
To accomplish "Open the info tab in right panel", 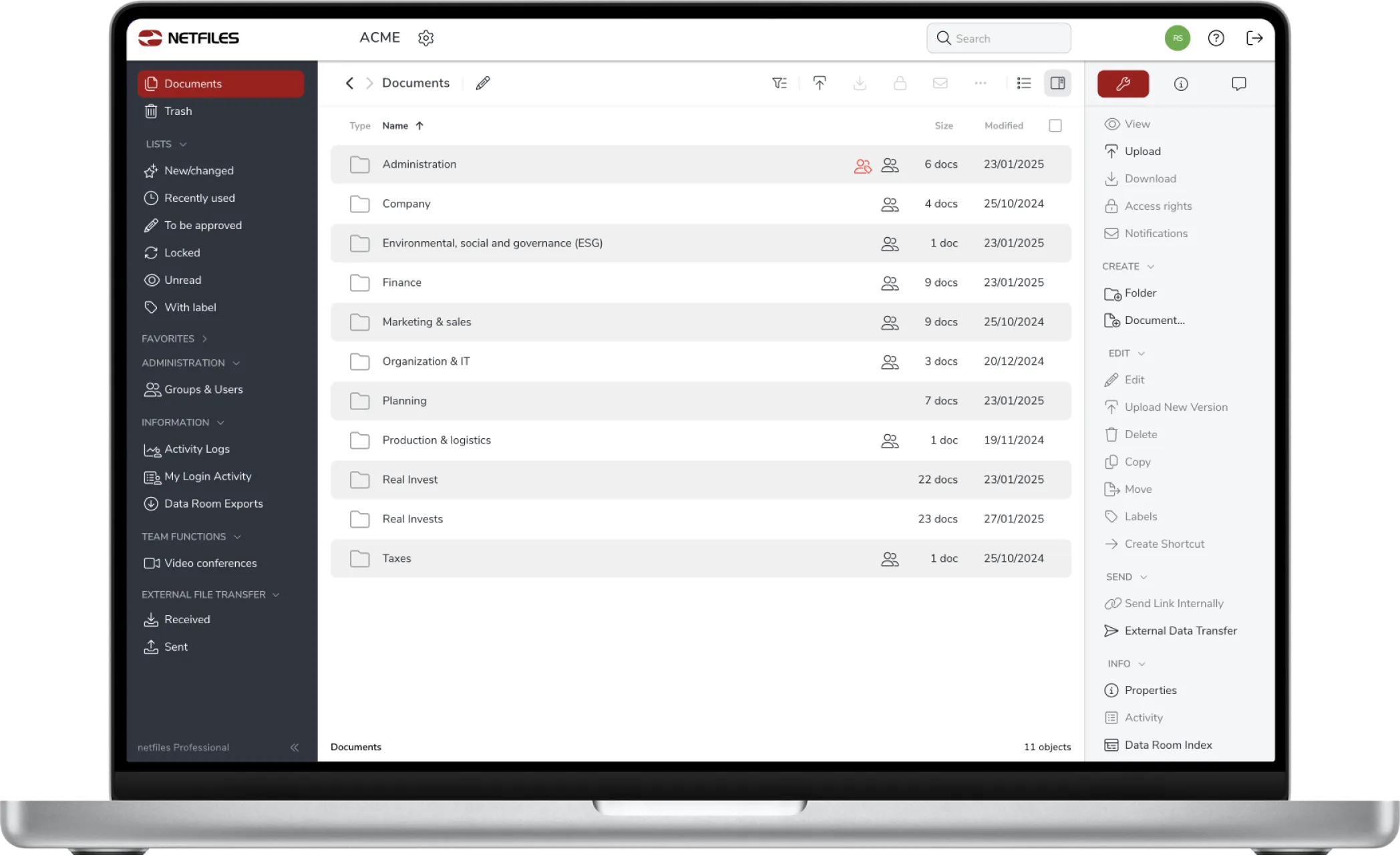I will pyautogui.click(x=1181, y=83).
